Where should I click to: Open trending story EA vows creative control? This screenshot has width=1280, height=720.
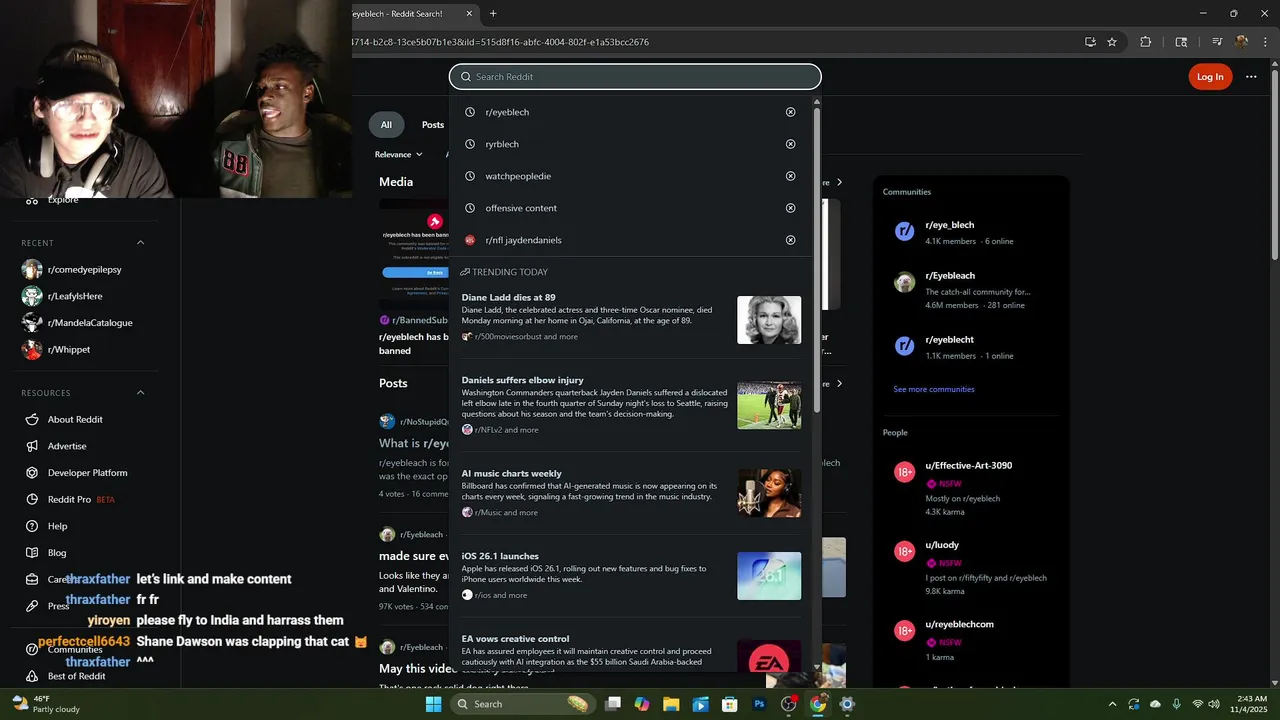tap(631, 652)
